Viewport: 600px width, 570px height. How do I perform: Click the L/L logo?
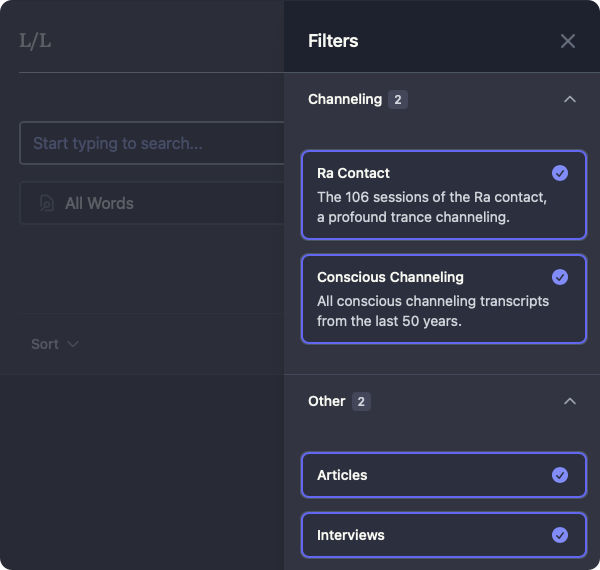pos(35,41)
